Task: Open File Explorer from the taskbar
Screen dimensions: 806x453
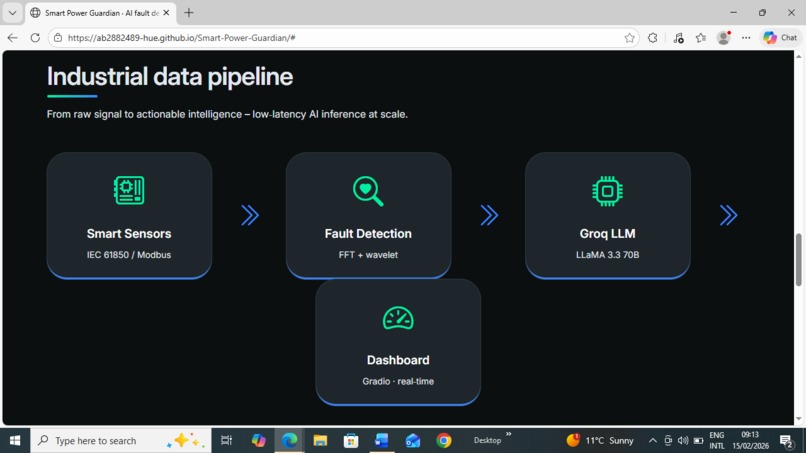Action: 320,441
